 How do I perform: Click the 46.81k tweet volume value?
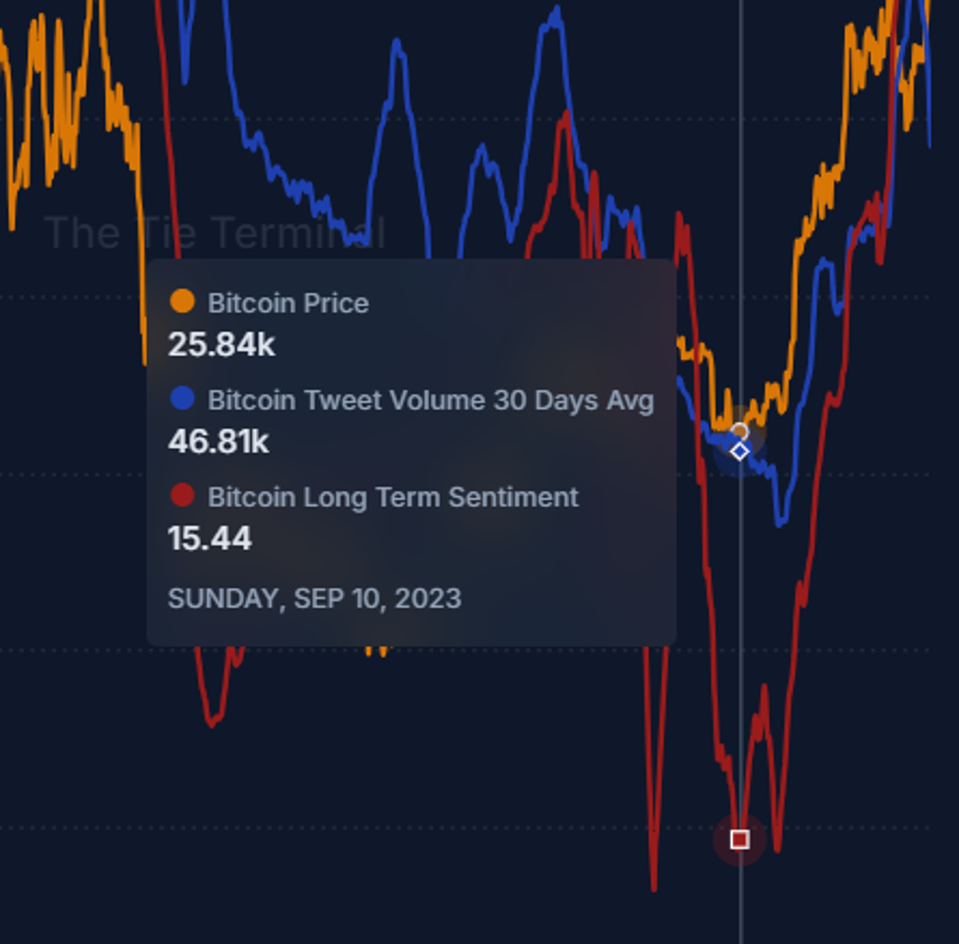click(x=218, y=441)
